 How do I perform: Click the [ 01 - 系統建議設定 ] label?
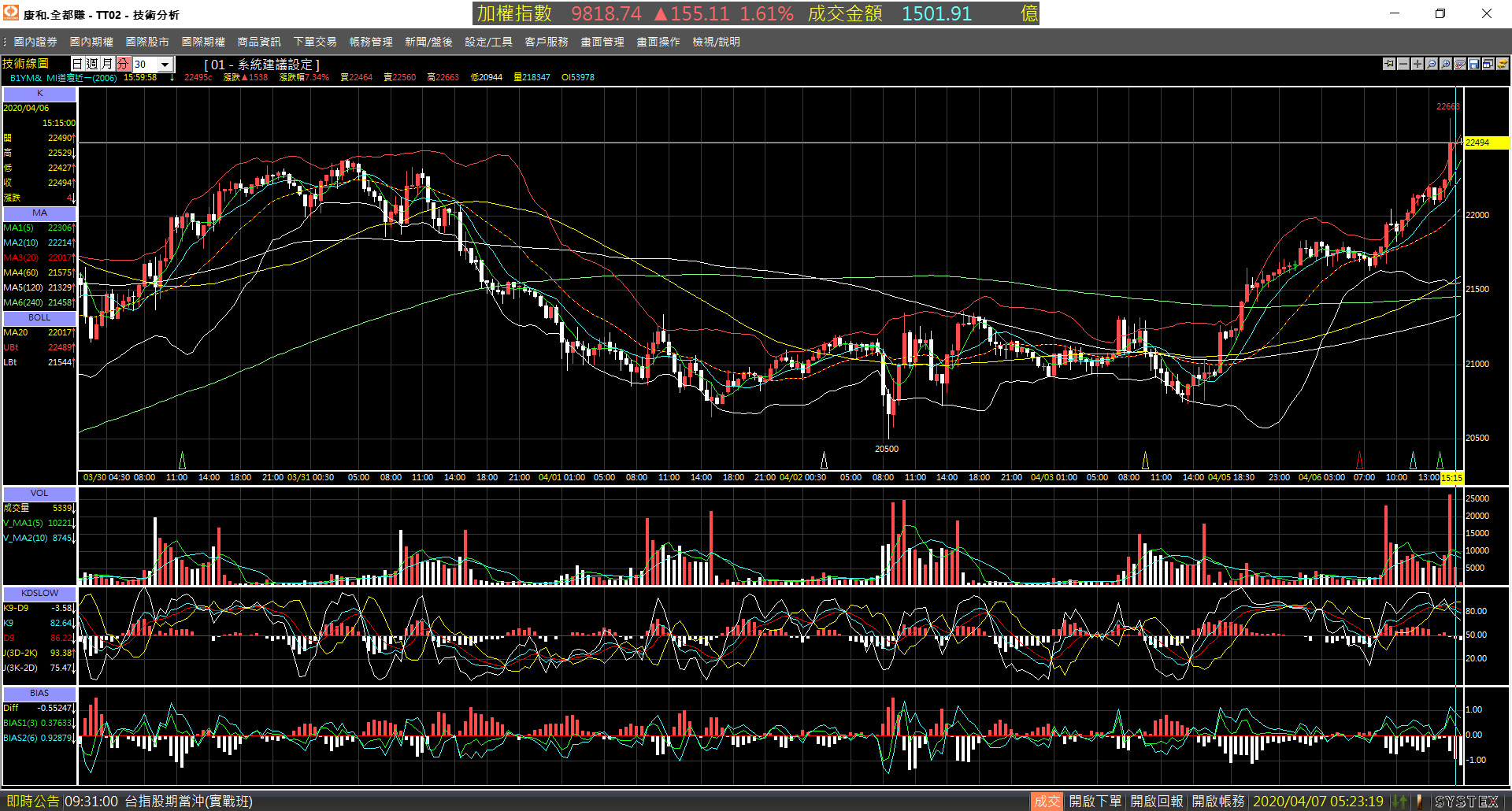pyautogui.click(x=262, y=65)
